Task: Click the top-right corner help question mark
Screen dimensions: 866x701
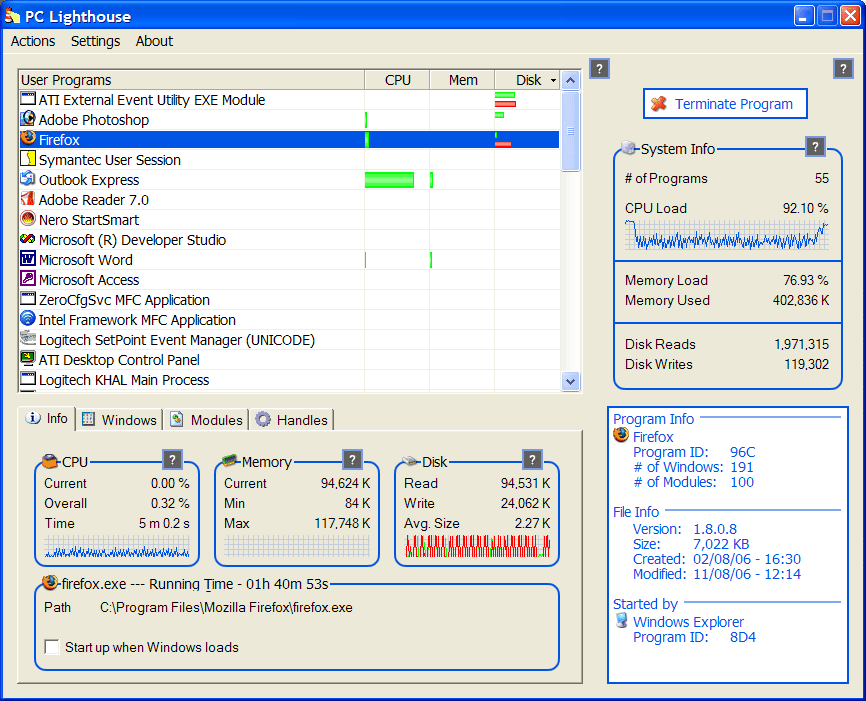Action: pyautogui.click(x=843, y=68)
